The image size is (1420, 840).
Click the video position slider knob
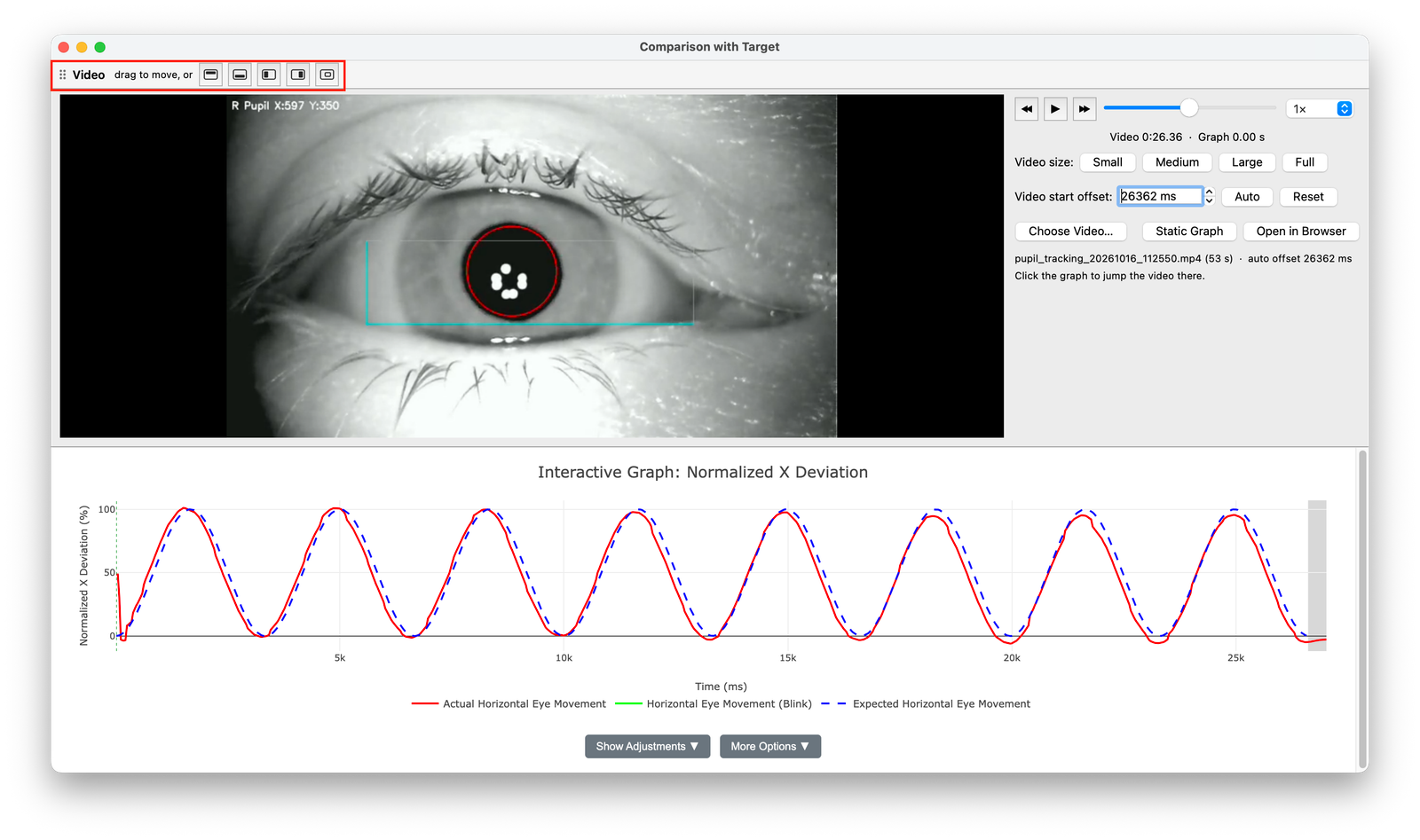coord(1189,107)
